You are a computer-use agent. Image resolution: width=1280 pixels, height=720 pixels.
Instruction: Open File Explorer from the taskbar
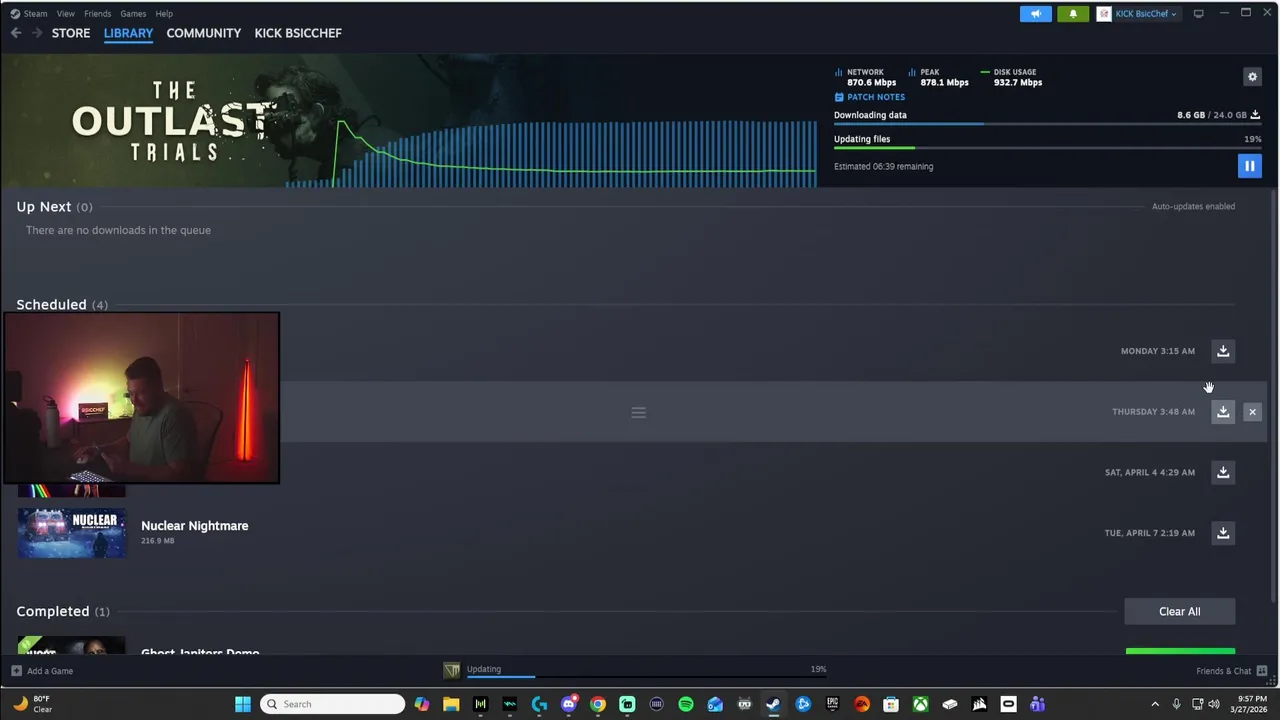click(x=451, y=704)
